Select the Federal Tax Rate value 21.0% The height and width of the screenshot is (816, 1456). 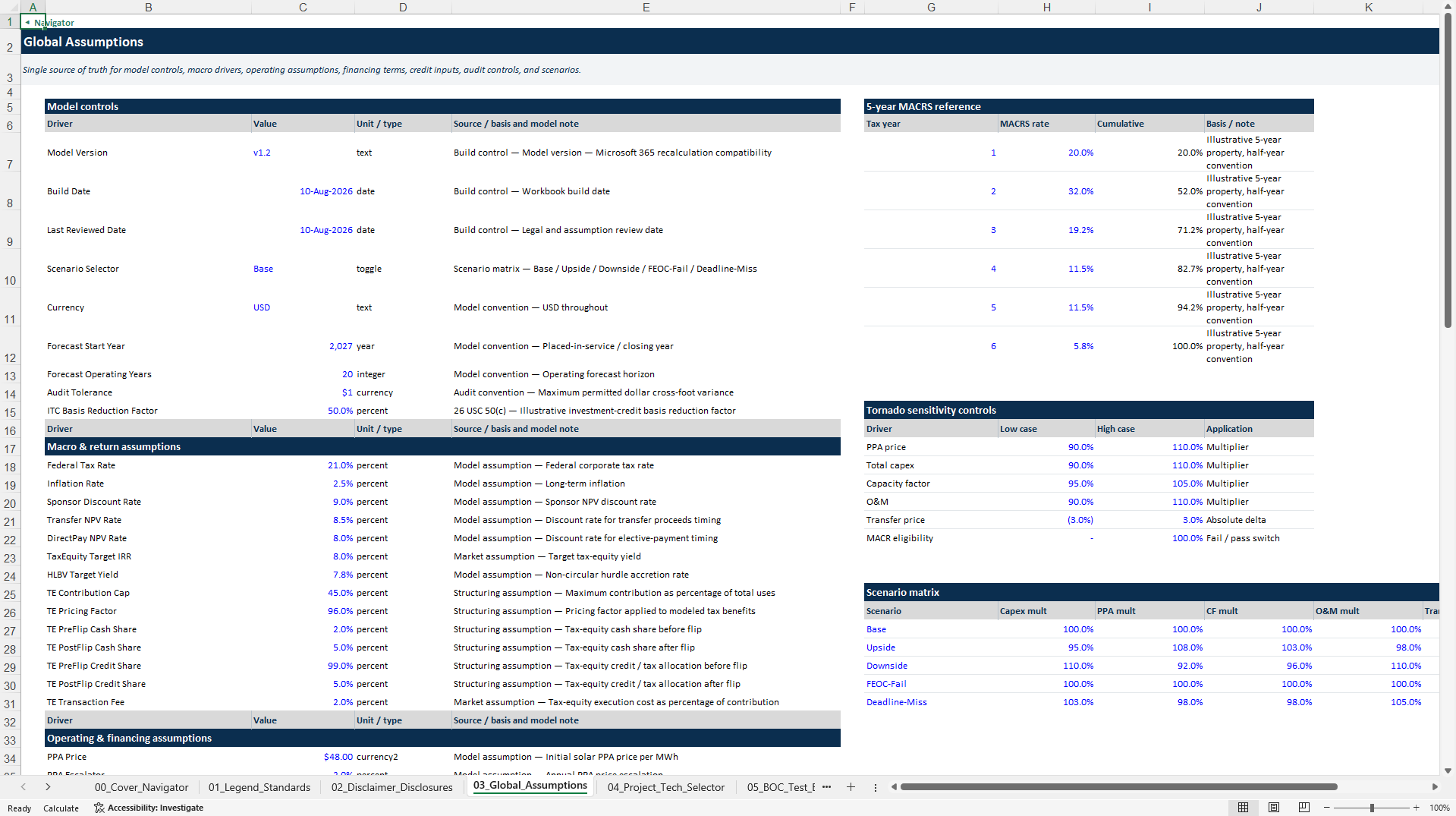303,465
